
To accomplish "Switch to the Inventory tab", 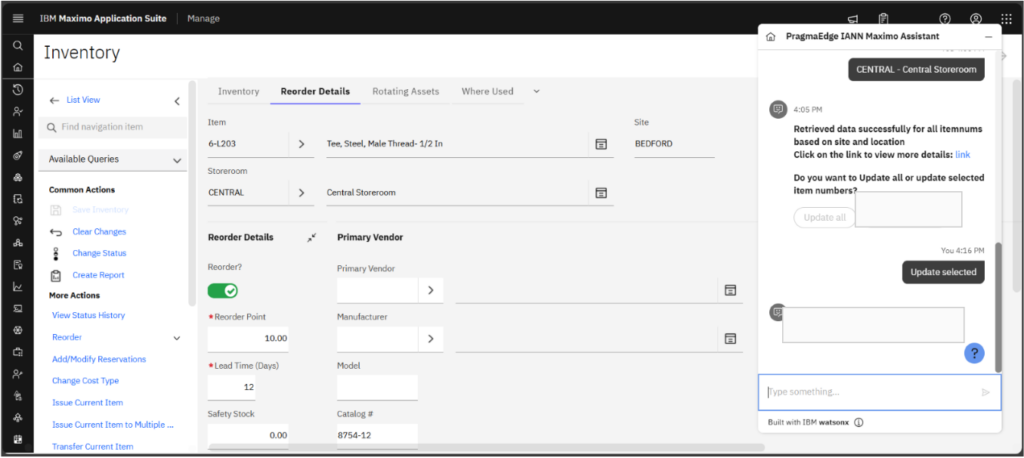I will click(238, 91).
